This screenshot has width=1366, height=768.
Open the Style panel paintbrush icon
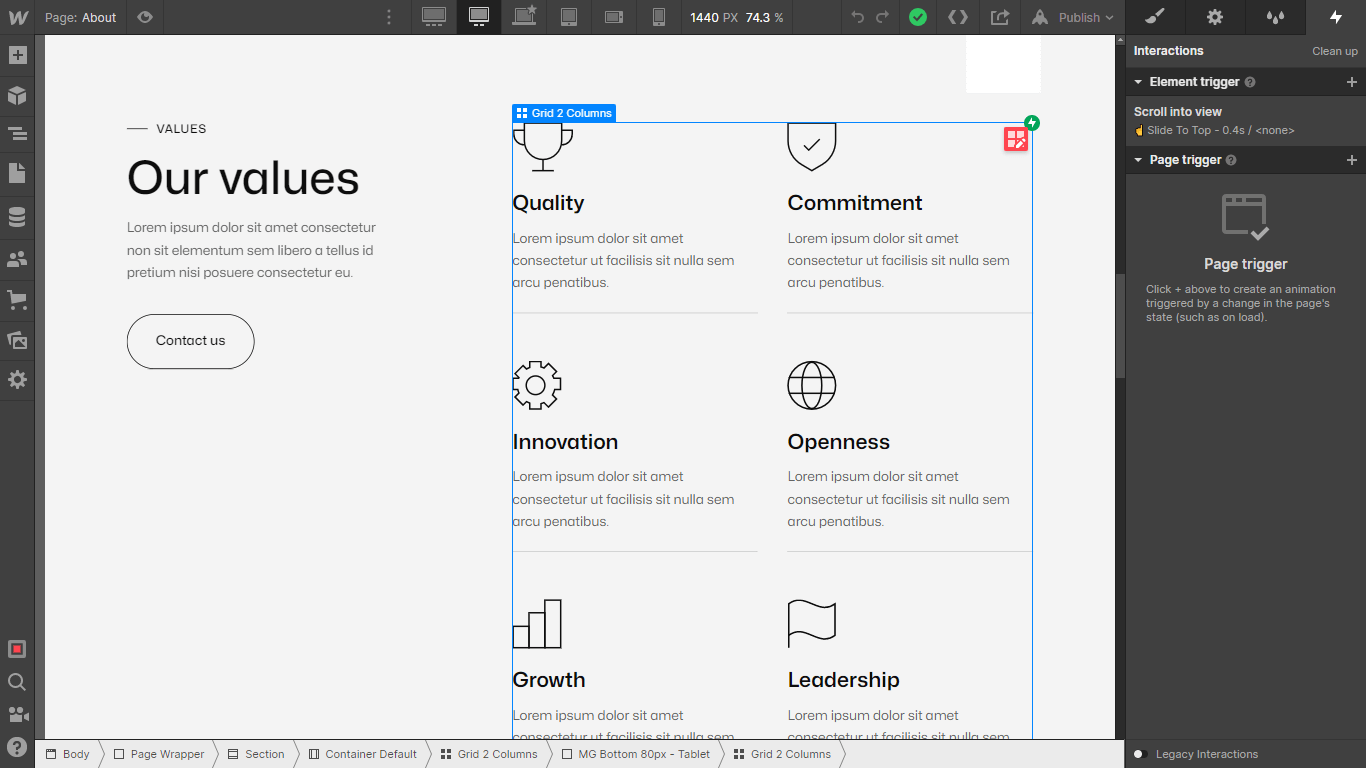pyautogui.click(x=1153, y=17)
